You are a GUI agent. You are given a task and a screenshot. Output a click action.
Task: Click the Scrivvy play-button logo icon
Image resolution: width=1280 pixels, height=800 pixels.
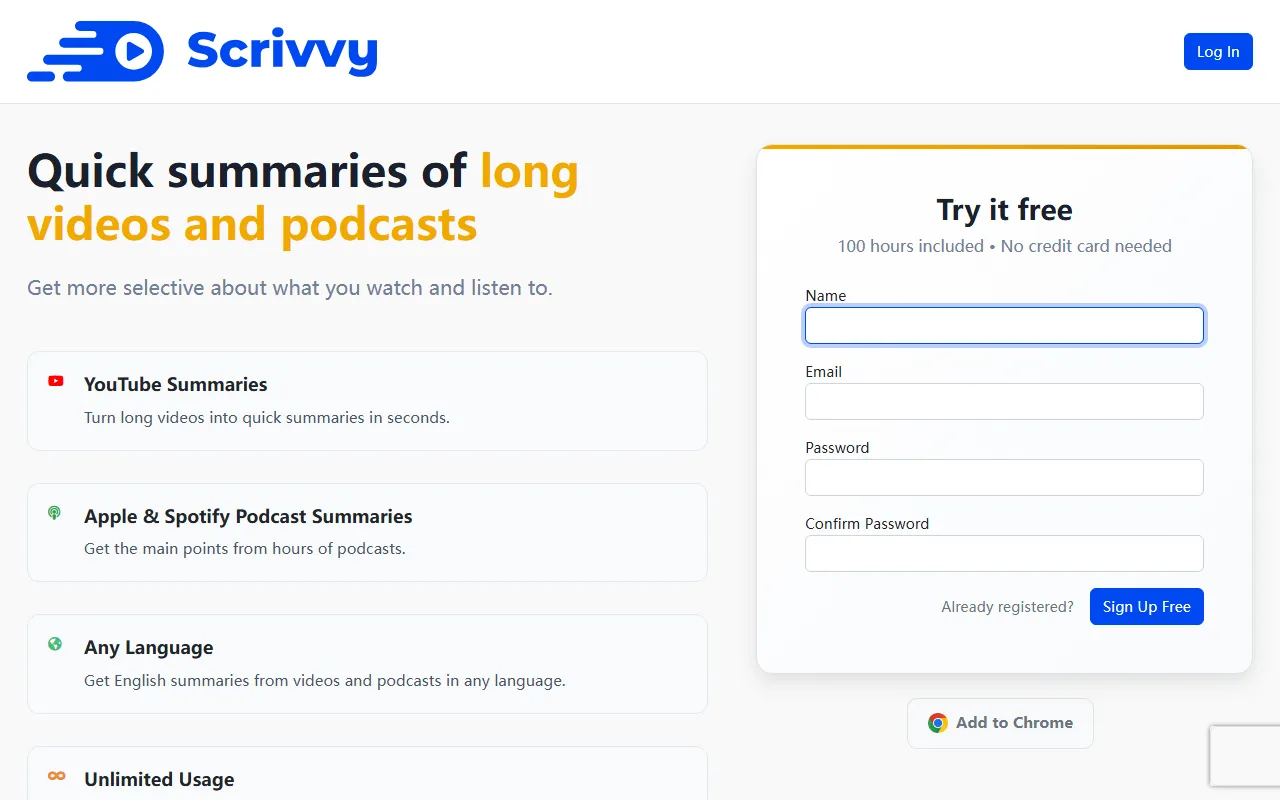132,50
